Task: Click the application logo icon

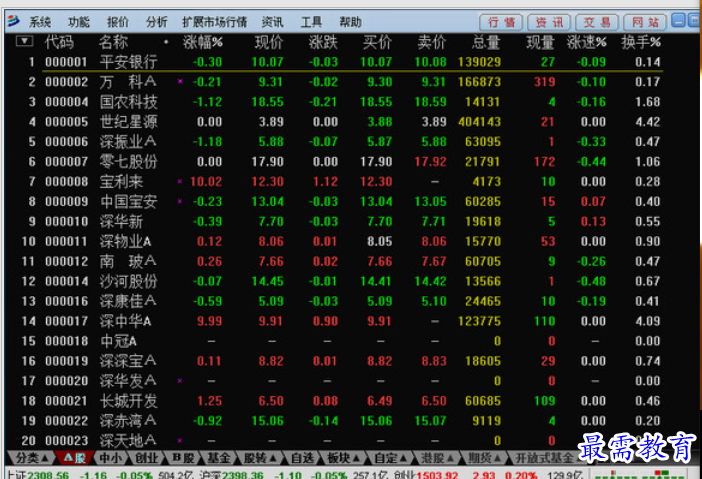Action: (x=13, y=20)
